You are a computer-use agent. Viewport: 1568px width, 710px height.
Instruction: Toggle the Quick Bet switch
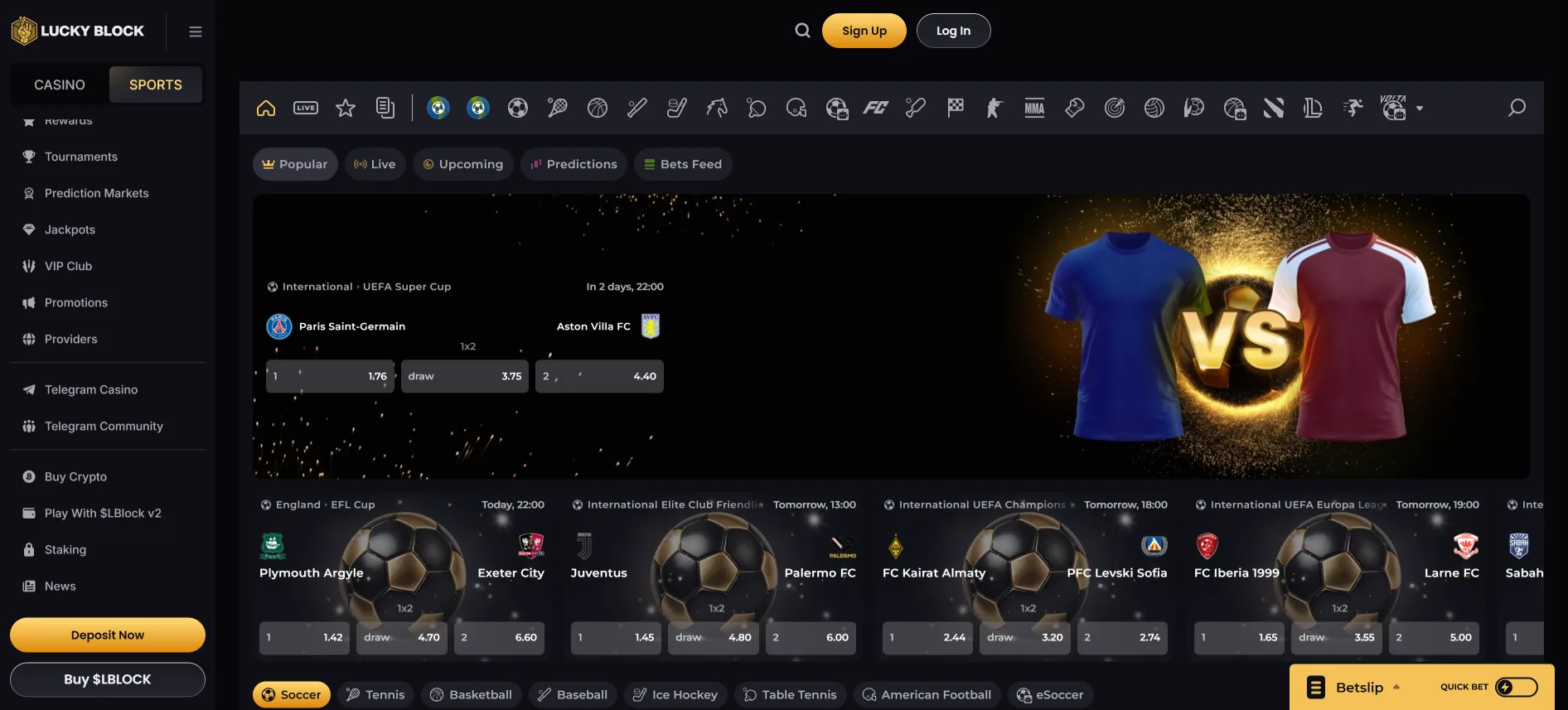[x=1517, y=687]
